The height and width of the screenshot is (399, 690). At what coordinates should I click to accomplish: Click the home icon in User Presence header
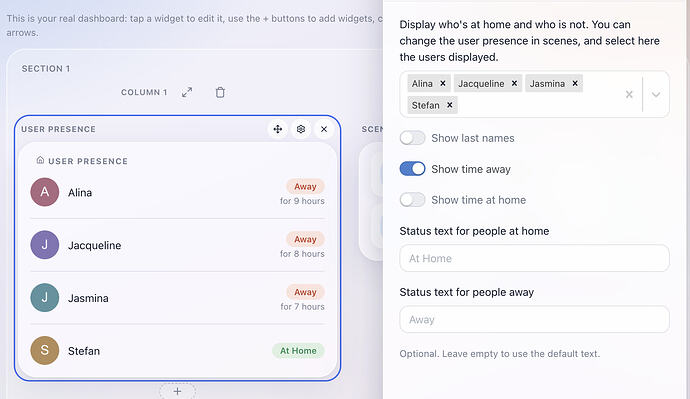40,160
